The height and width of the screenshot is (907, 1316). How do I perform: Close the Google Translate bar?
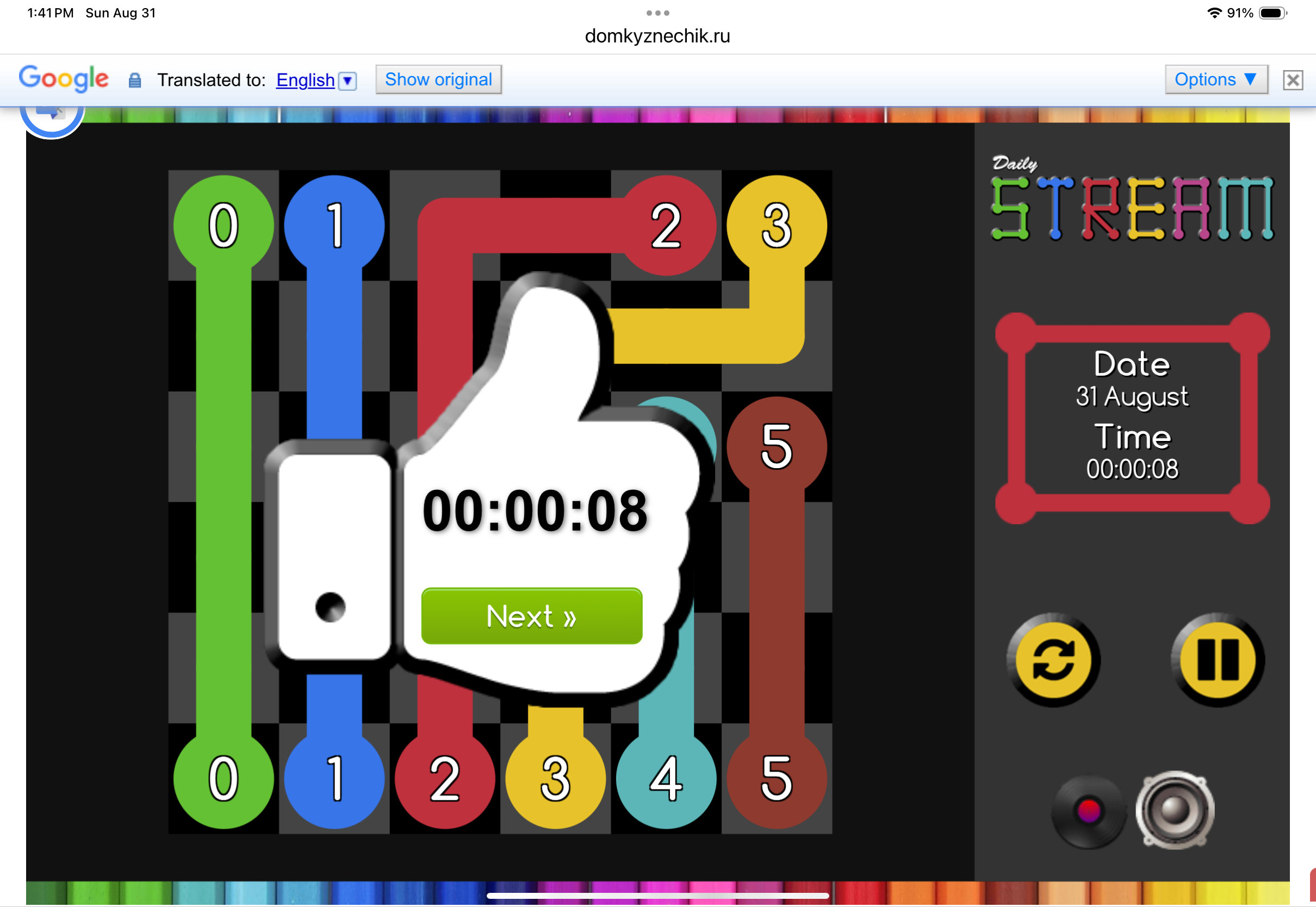(x=1293, y=80)
